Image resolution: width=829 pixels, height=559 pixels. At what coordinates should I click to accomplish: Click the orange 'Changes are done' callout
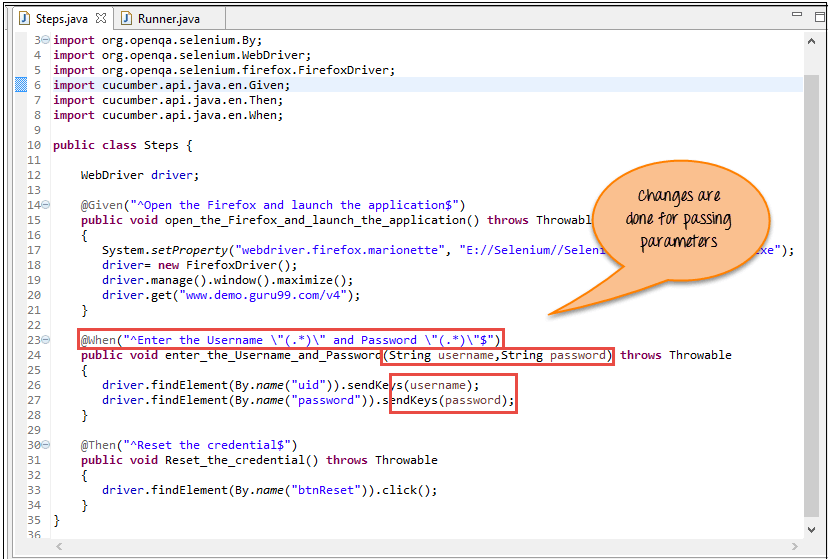coord(678,218)
